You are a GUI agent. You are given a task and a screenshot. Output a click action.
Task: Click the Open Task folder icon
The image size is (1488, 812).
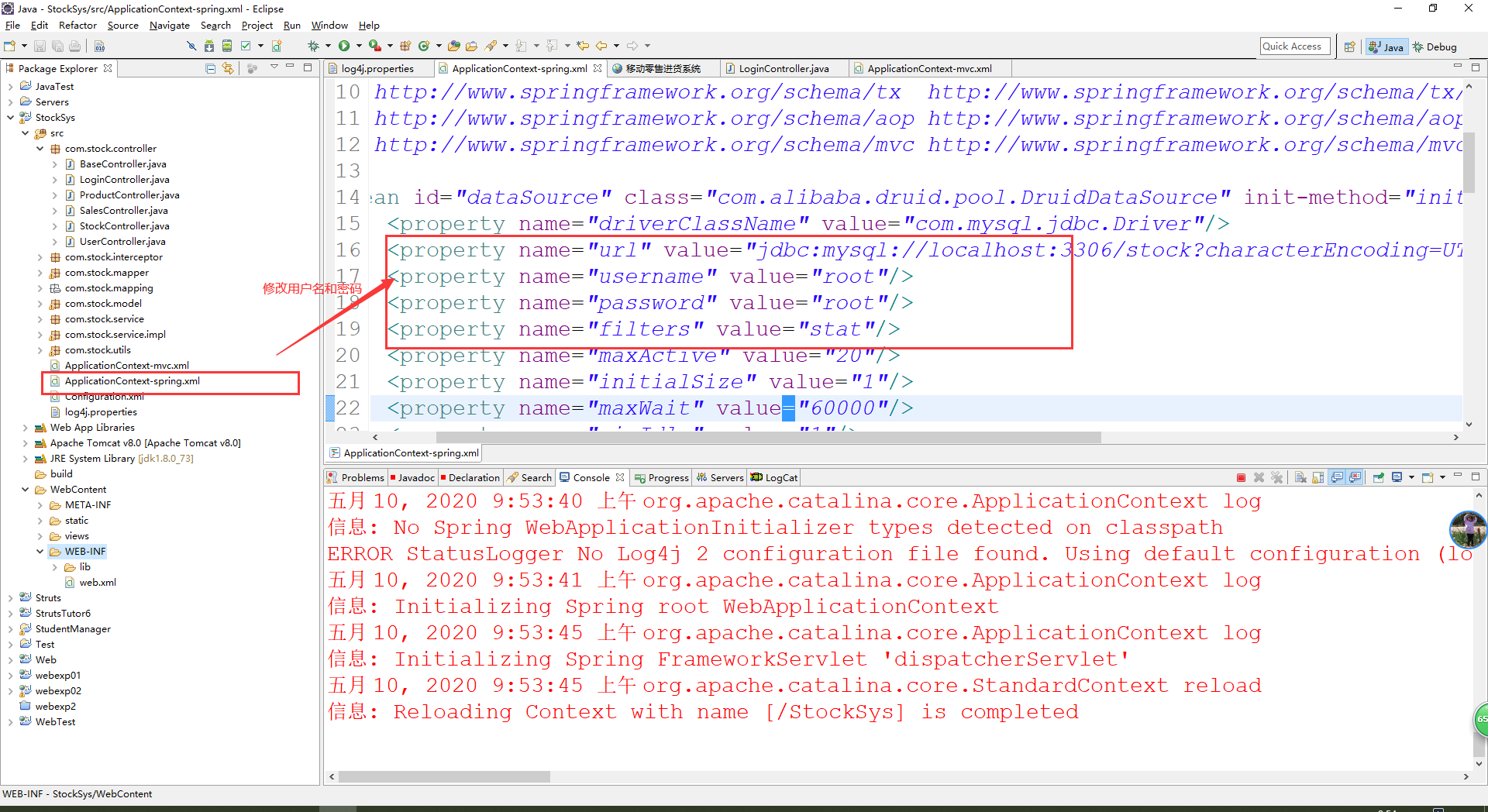(x=471, y=46)
